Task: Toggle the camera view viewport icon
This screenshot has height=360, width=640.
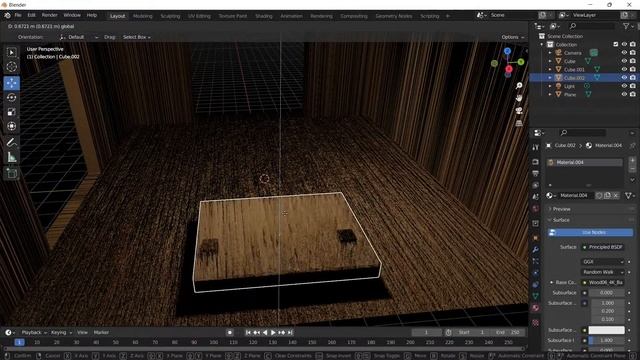Action: [519, 111]
